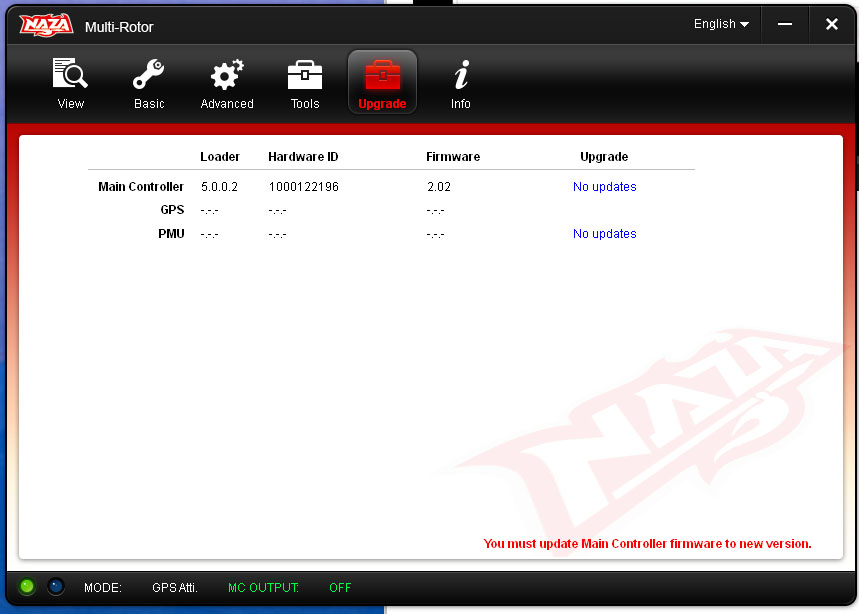Click the blue status indicator light
The image size is (859, 614).
[56, 587]
